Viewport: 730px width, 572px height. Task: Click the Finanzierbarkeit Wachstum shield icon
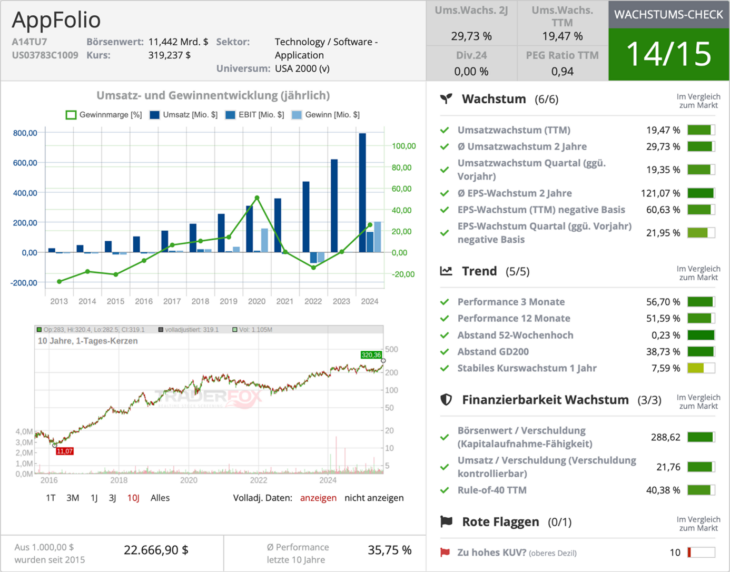tap(446, 400)
